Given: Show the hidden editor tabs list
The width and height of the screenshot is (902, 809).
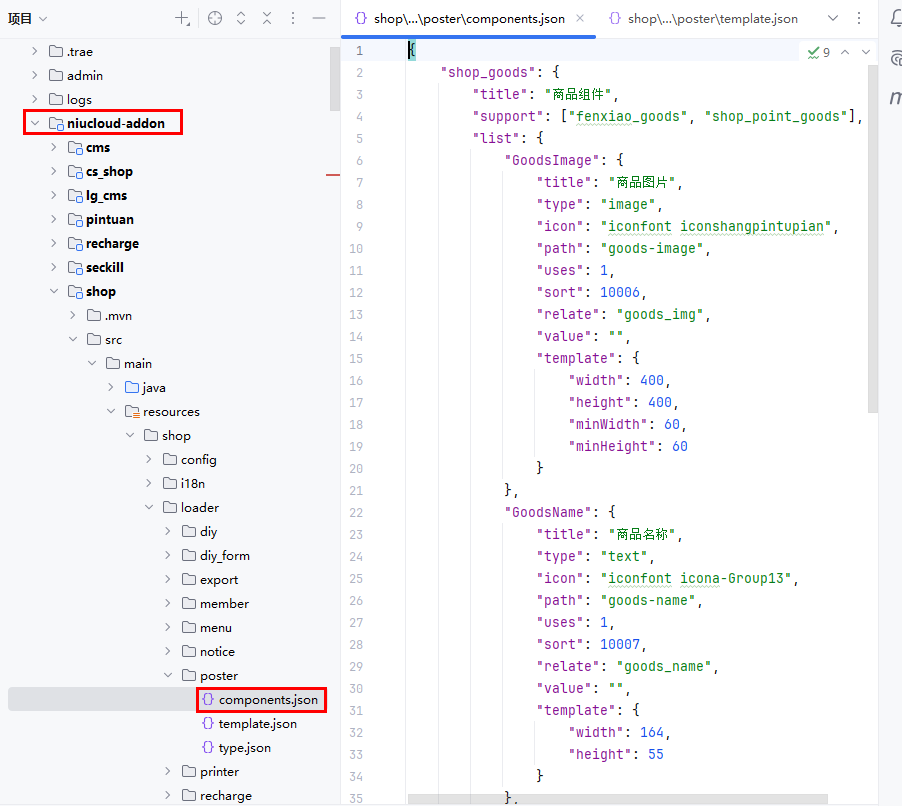Looking at the screenshot, I should (834, 18).
